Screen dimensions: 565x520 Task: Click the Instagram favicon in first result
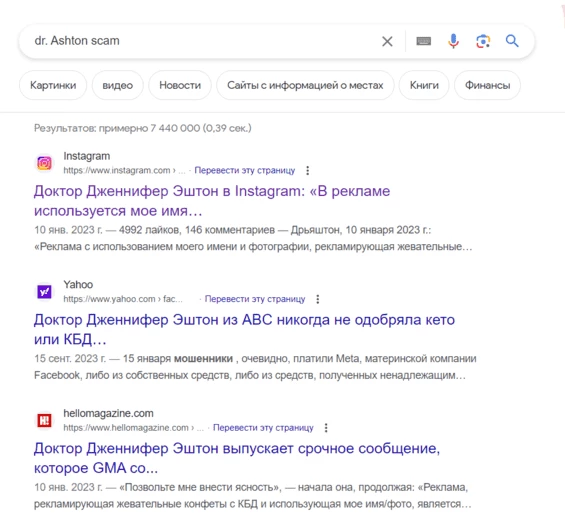[44, 163]
